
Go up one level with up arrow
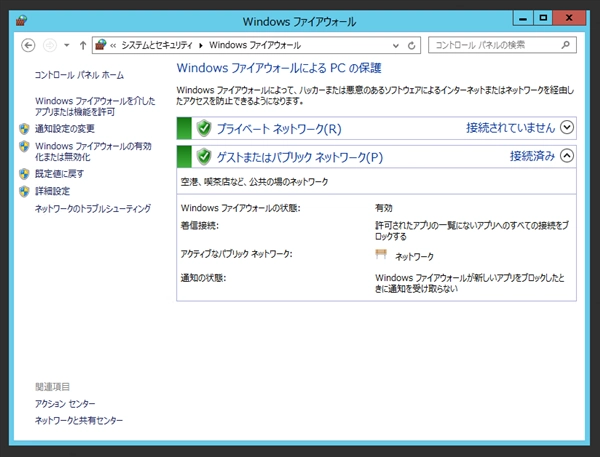pyautogui.click(x=83, y=45)
